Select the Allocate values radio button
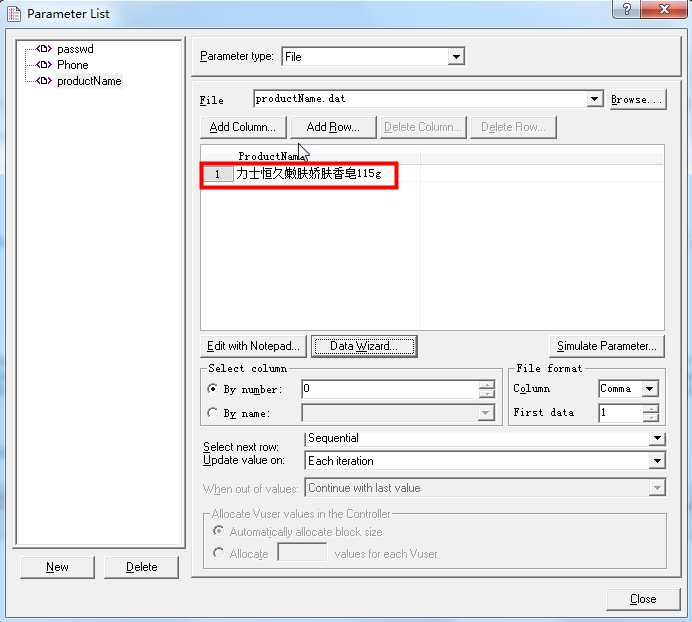The width and height of the screenshot is (692, 622). (x=218, y=552)
